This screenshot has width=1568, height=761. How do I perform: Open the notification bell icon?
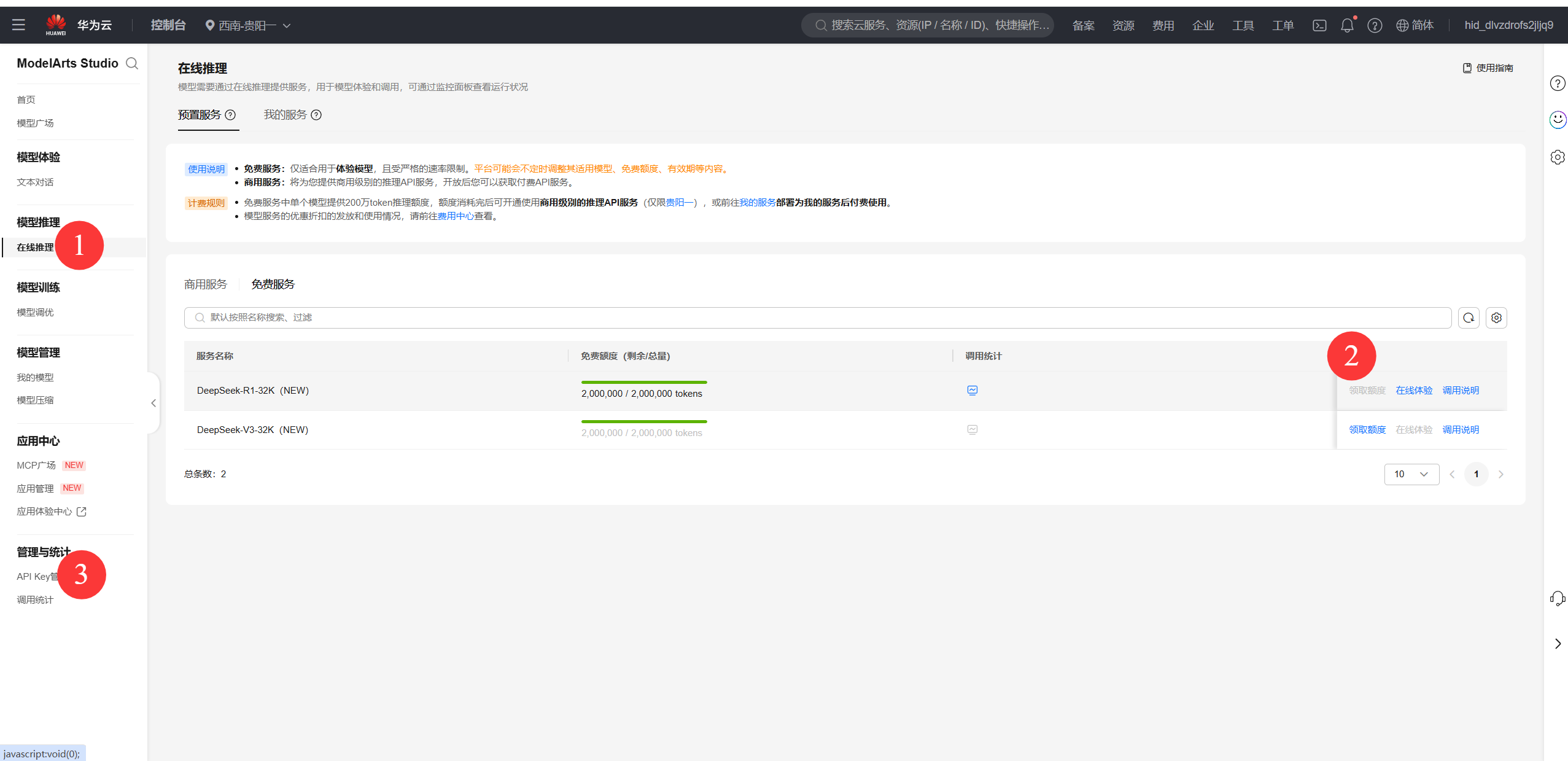click(1346, 25)
